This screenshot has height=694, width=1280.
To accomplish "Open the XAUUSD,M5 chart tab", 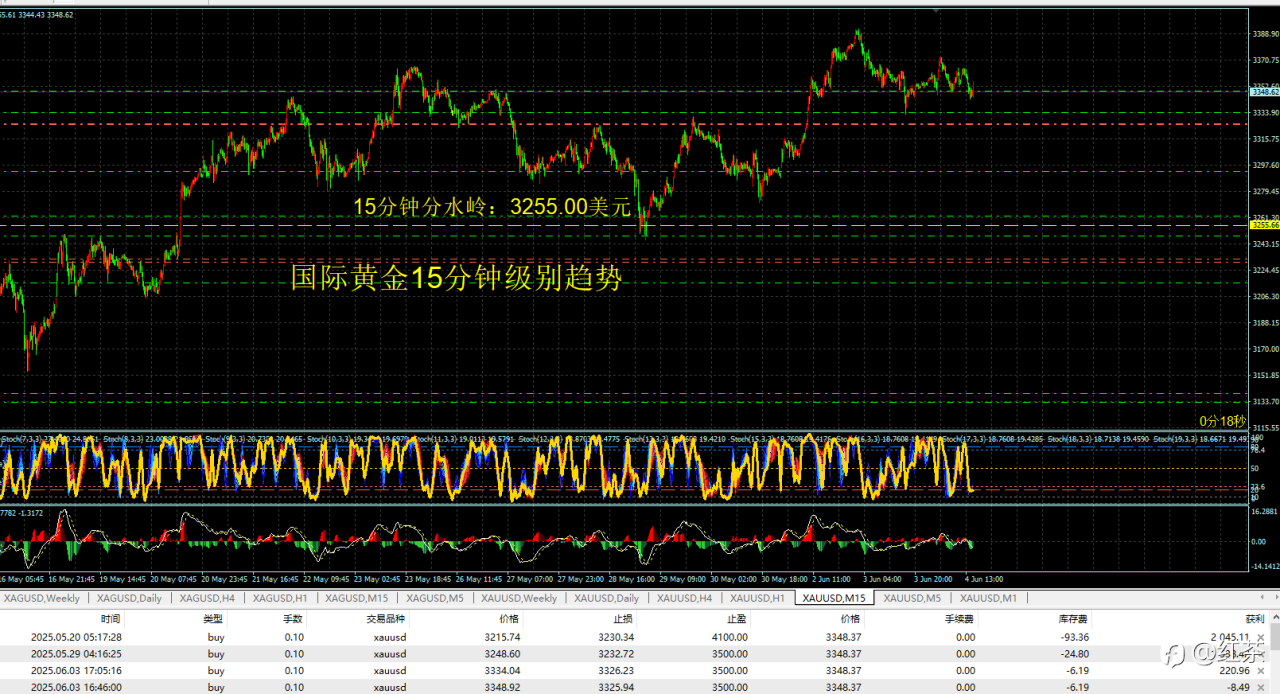I will pyautogui.click(x=910, y=598).
